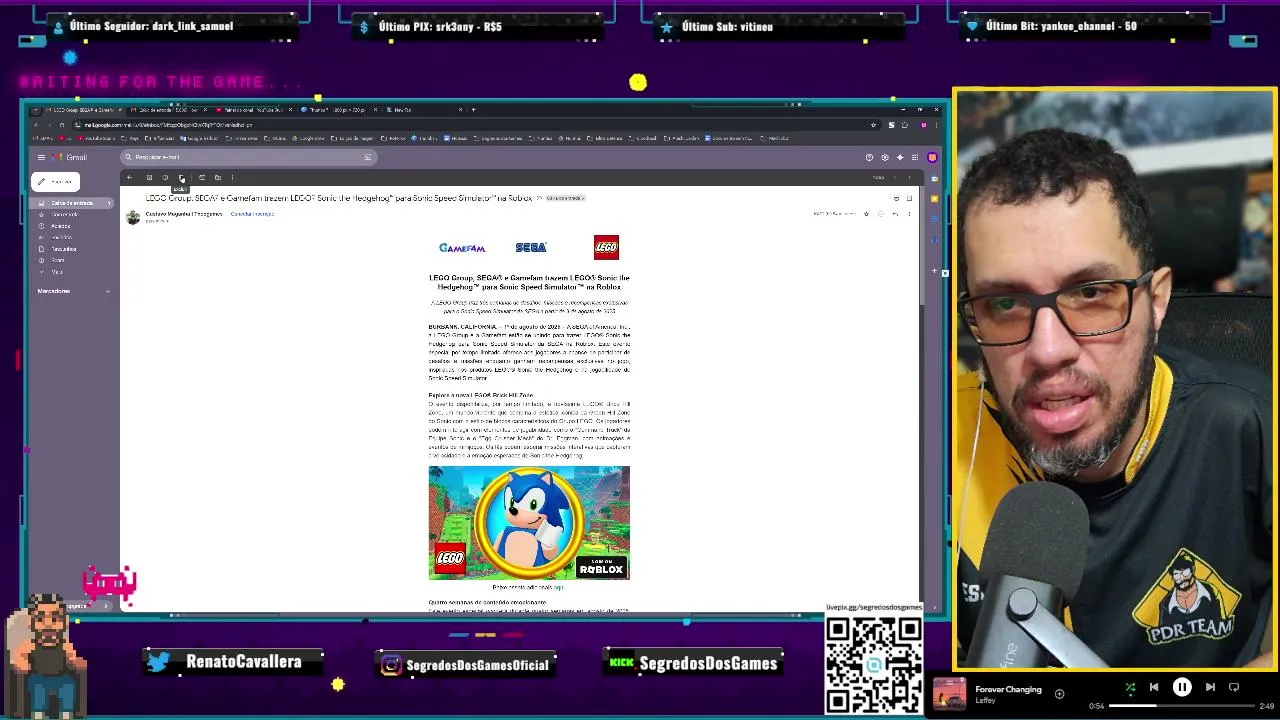Open the starred messages folder
The height and width of the screenshot is (720, 1280).
click(x=65, y=215)
